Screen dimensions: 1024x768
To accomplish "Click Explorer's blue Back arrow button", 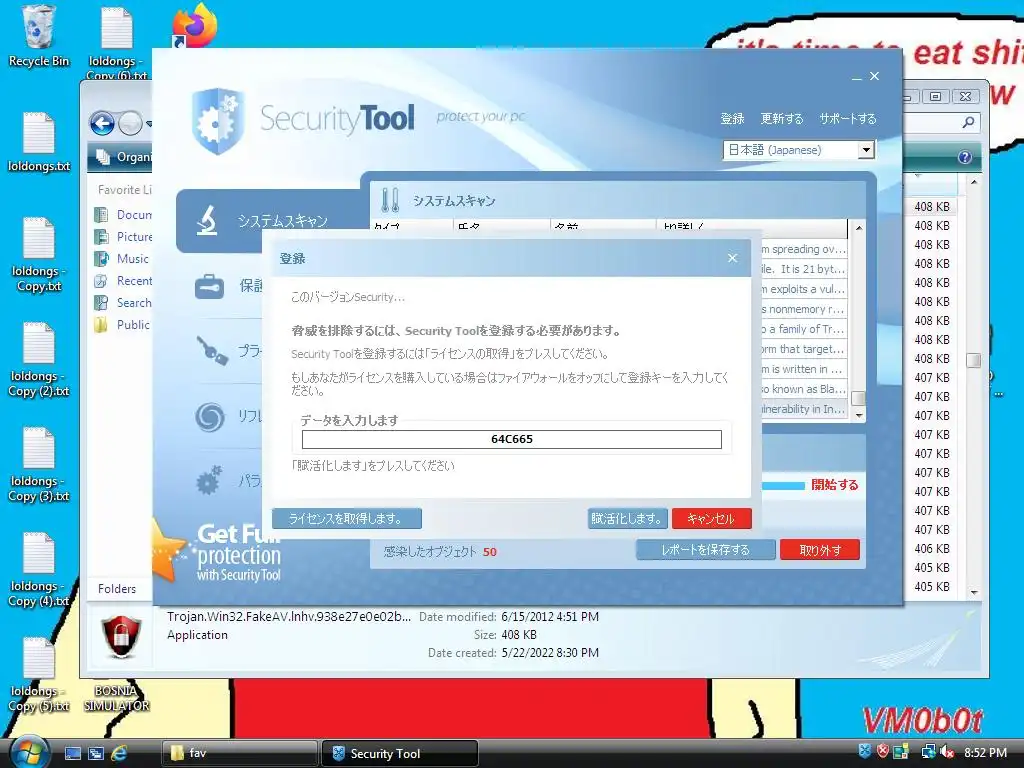I will click(x=102, y=123).
